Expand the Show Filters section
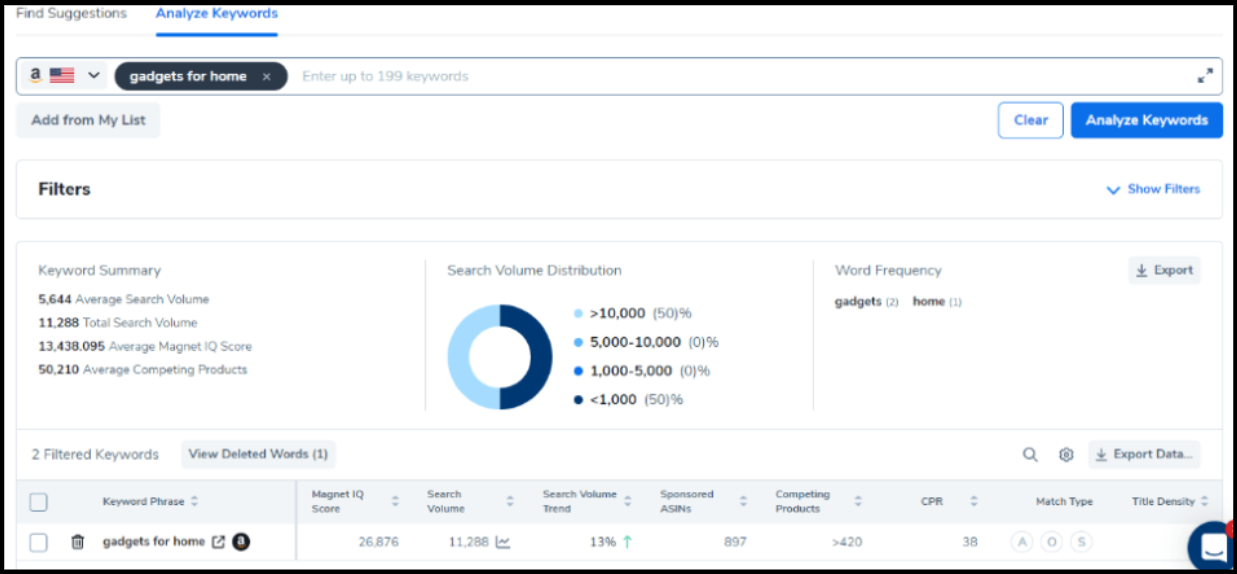The image size is (1237, 574). click(1153, 189)
